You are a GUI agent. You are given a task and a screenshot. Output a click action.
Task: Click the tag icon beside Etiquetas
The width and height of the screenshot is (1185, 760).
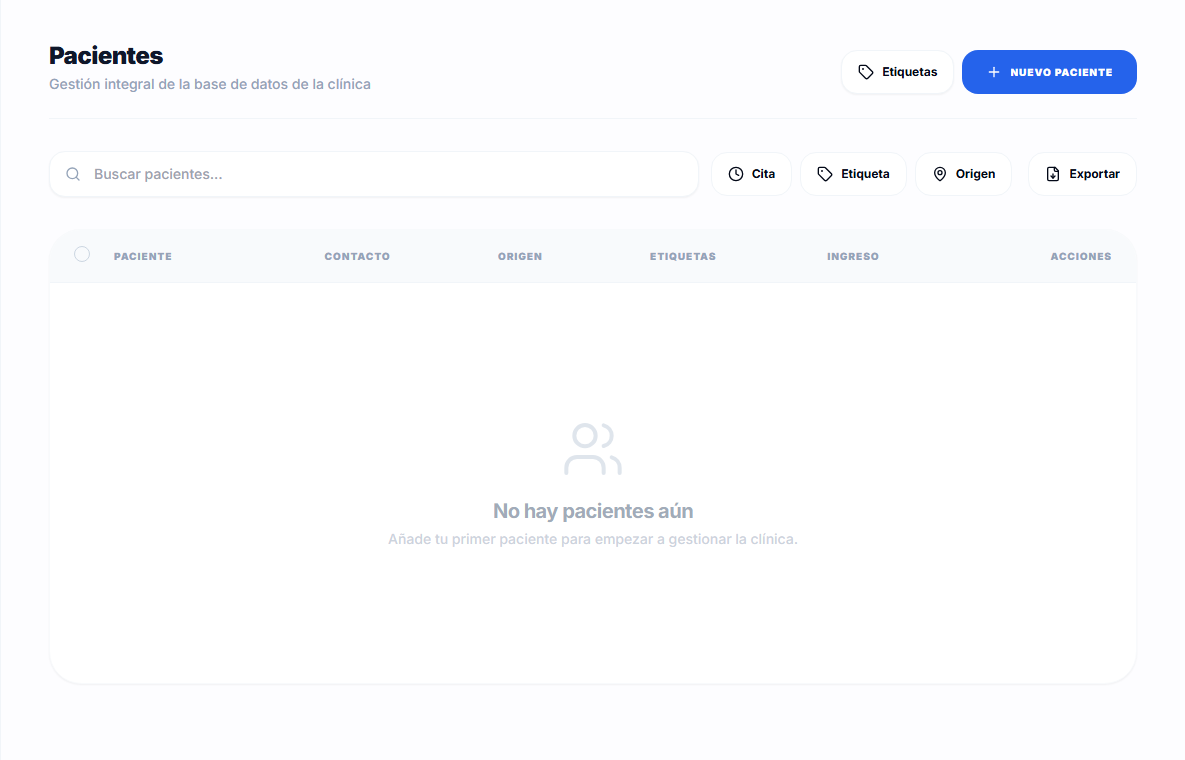866,73
